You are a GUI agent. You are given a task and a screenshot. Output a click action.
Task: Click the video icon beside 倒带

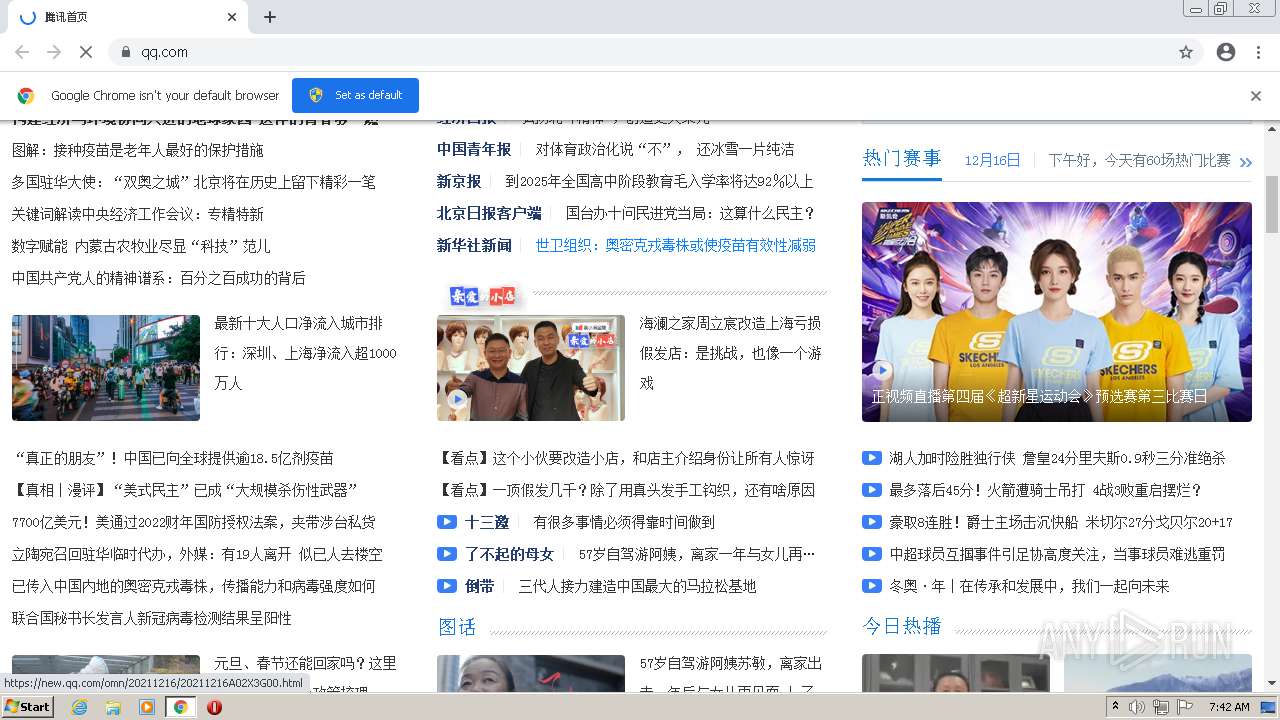pos(447,586)
